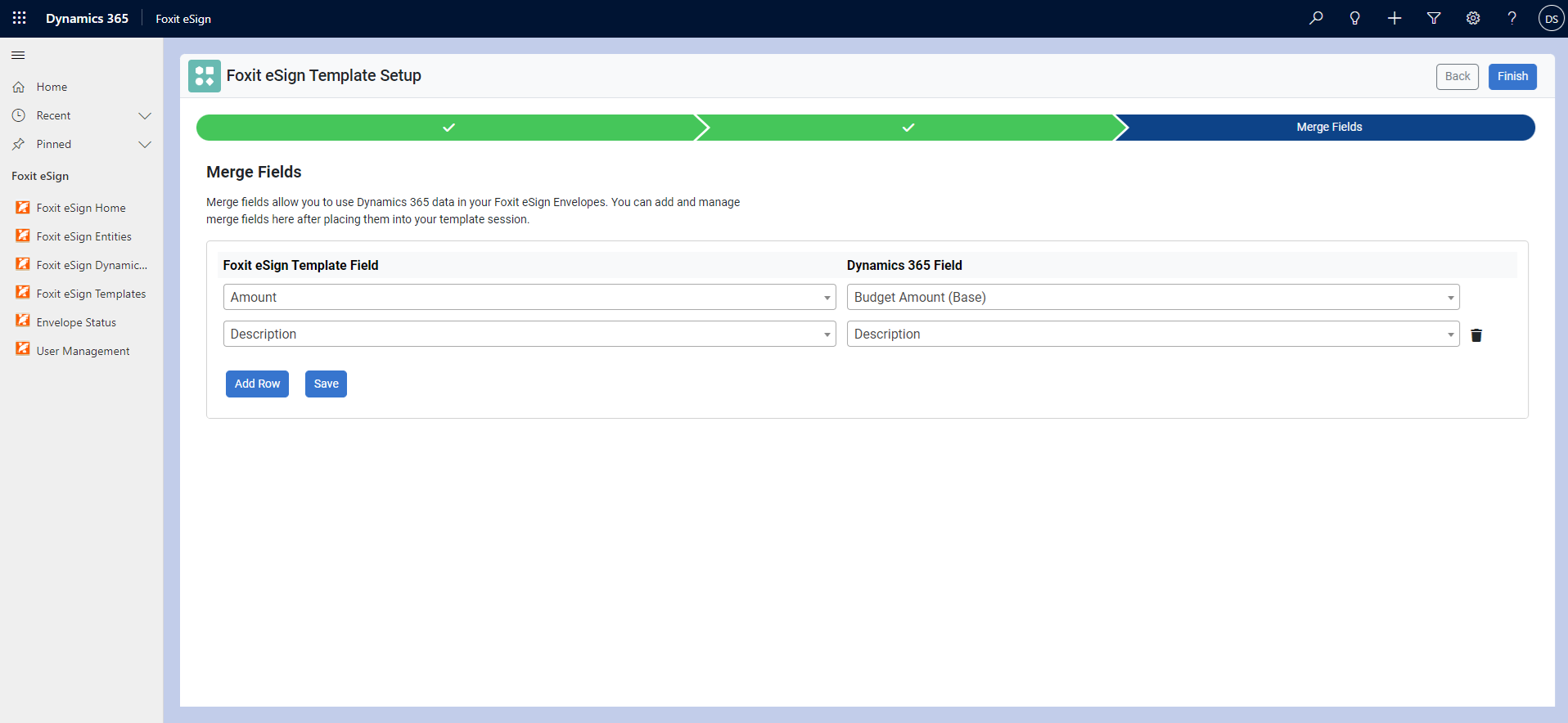Open Foxit eSign Dynamic... page
Image resolution: width=1568 pixels, height=723 pixels.
92,265
